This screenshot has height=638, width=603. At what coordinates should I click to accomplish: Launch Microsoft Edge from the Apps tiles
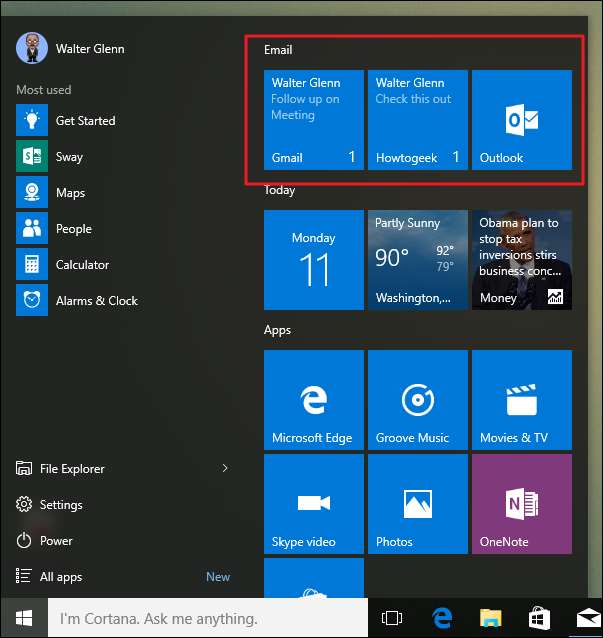tap(313, 400)
